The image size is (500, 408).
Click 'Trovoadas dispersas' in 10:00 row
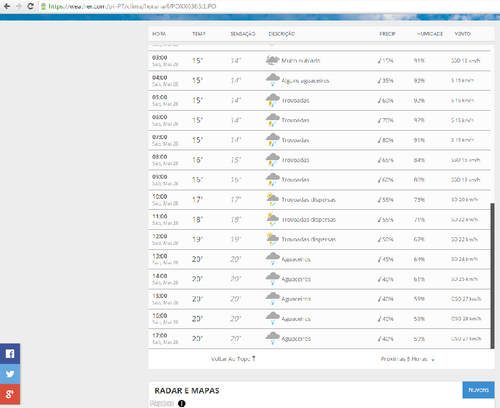[x=309, y=200]
